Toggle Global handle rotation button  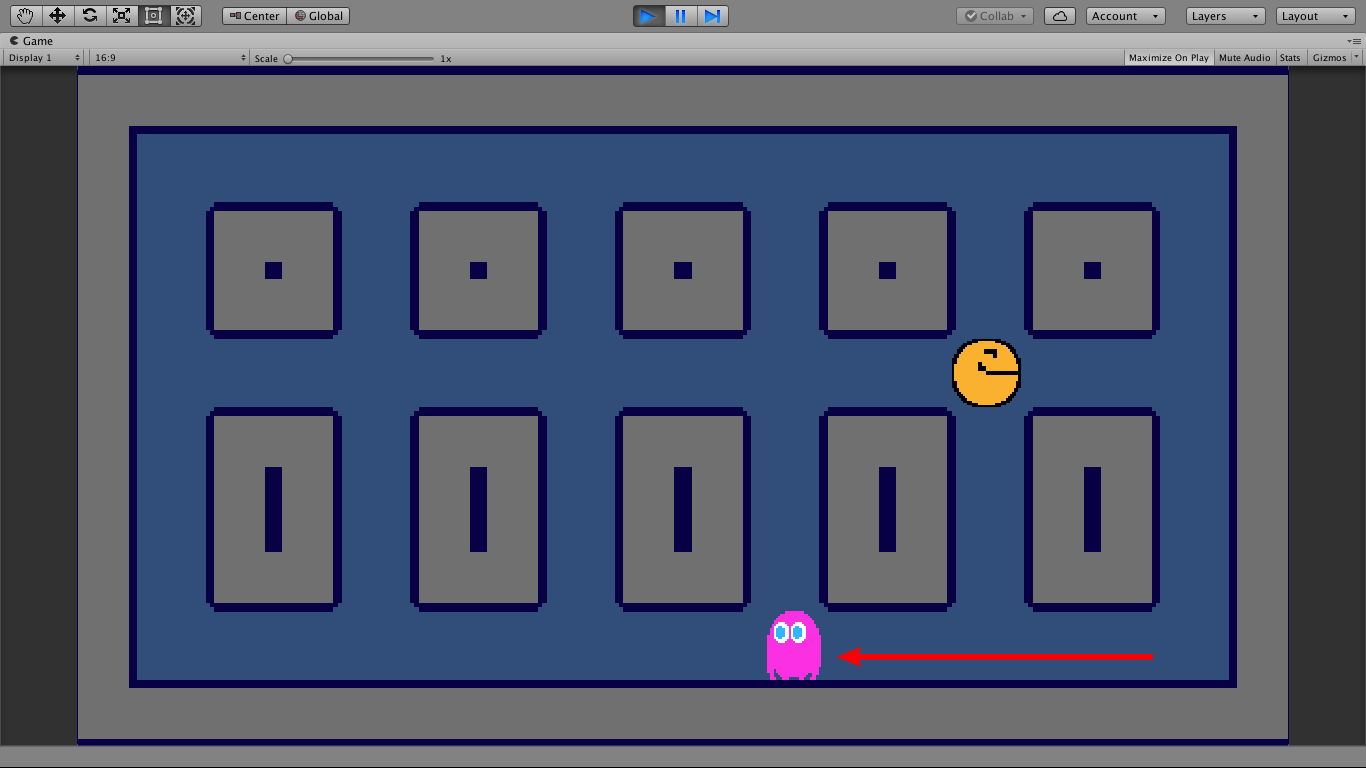pyautogui.click(x=319, y=16)
